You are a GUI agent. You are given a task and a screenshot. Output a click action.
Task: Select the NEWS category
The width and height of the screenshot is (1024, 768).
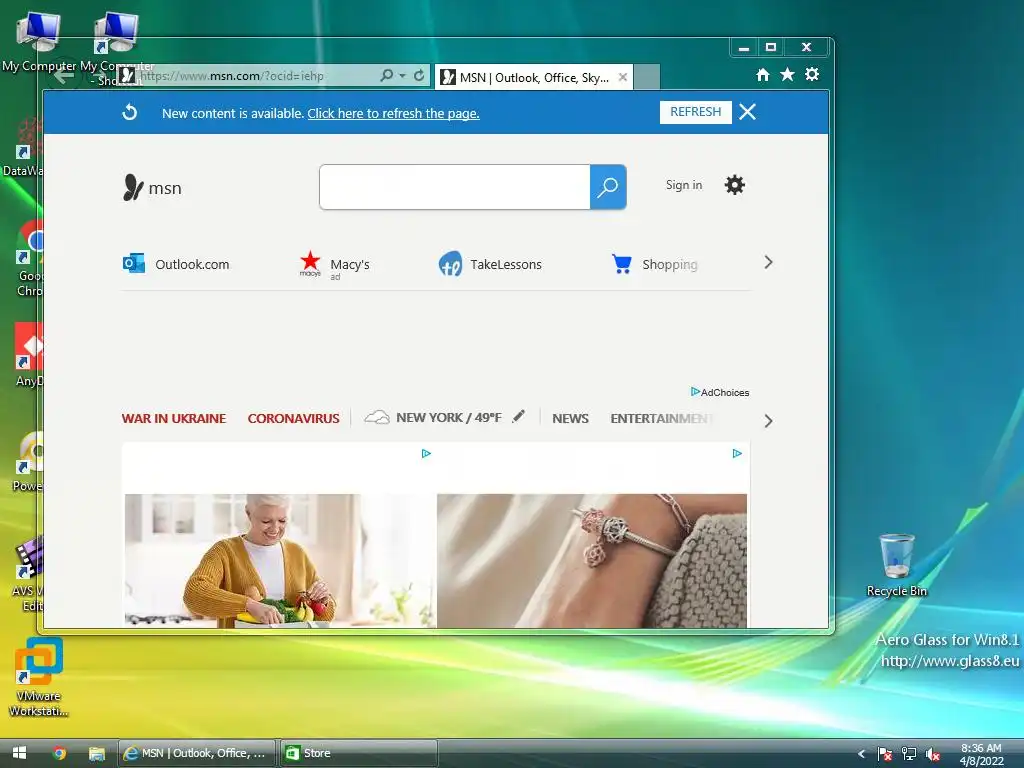click(x=570, y=419)
